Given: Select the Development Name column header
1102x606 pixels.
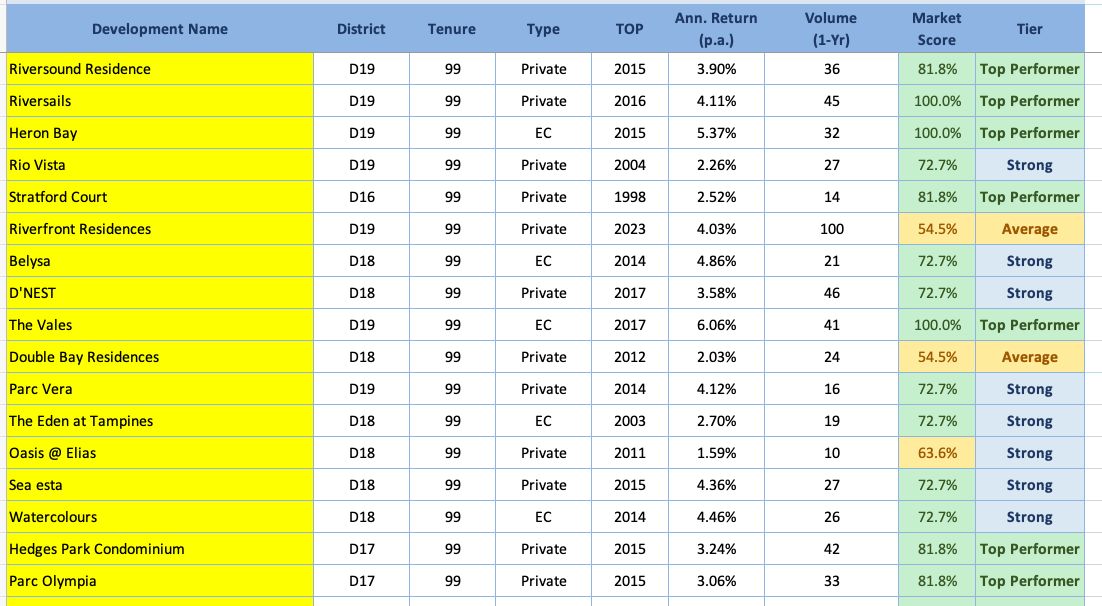Looking at the screenshot, I should [160, 29].
